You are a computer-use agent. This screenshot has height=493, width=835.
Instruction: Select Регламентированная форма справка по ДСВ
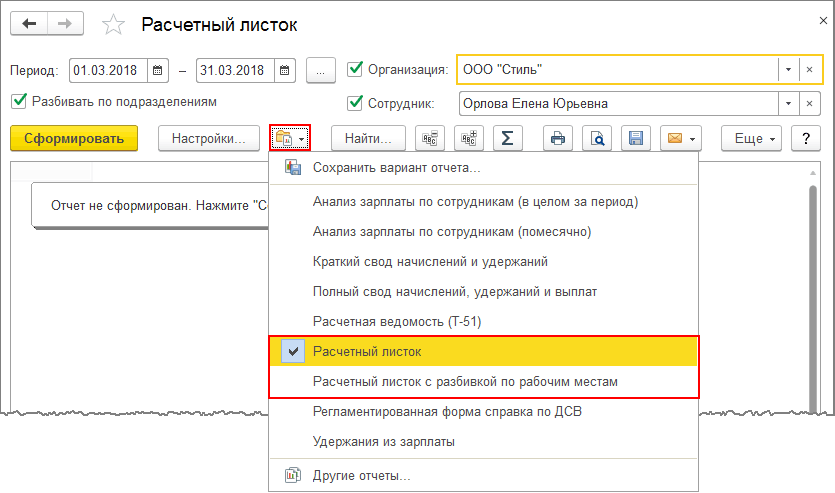484,412
